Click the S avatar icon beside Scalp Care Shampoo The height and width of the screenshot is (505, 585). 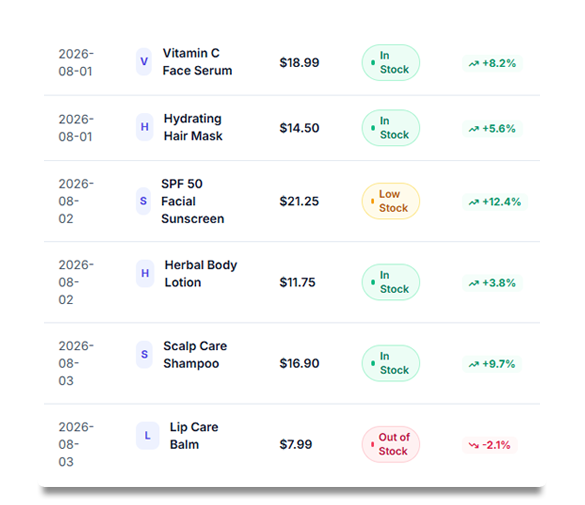point(144,355)
